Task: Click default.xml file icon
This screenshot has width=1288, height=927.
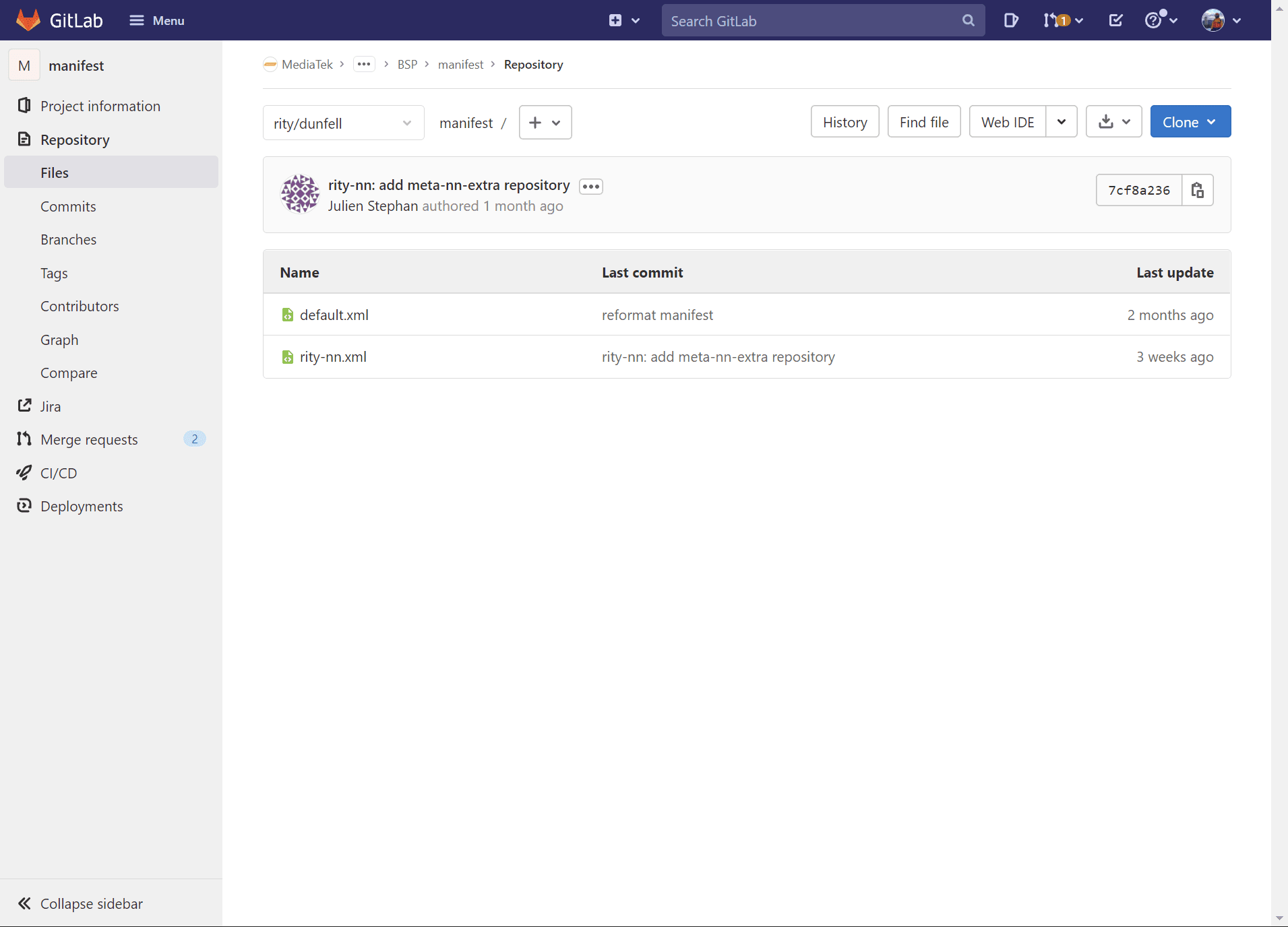Action: (x=288, y=315)
